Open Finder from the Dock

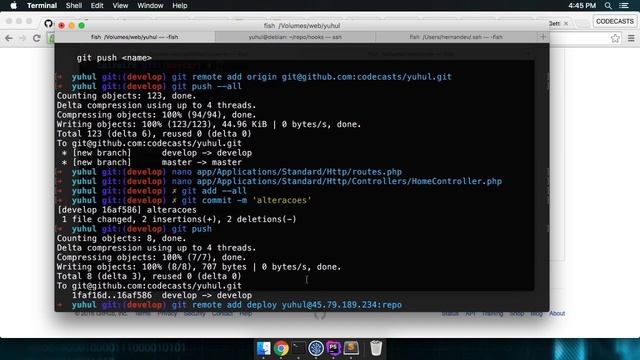[263, 348]
